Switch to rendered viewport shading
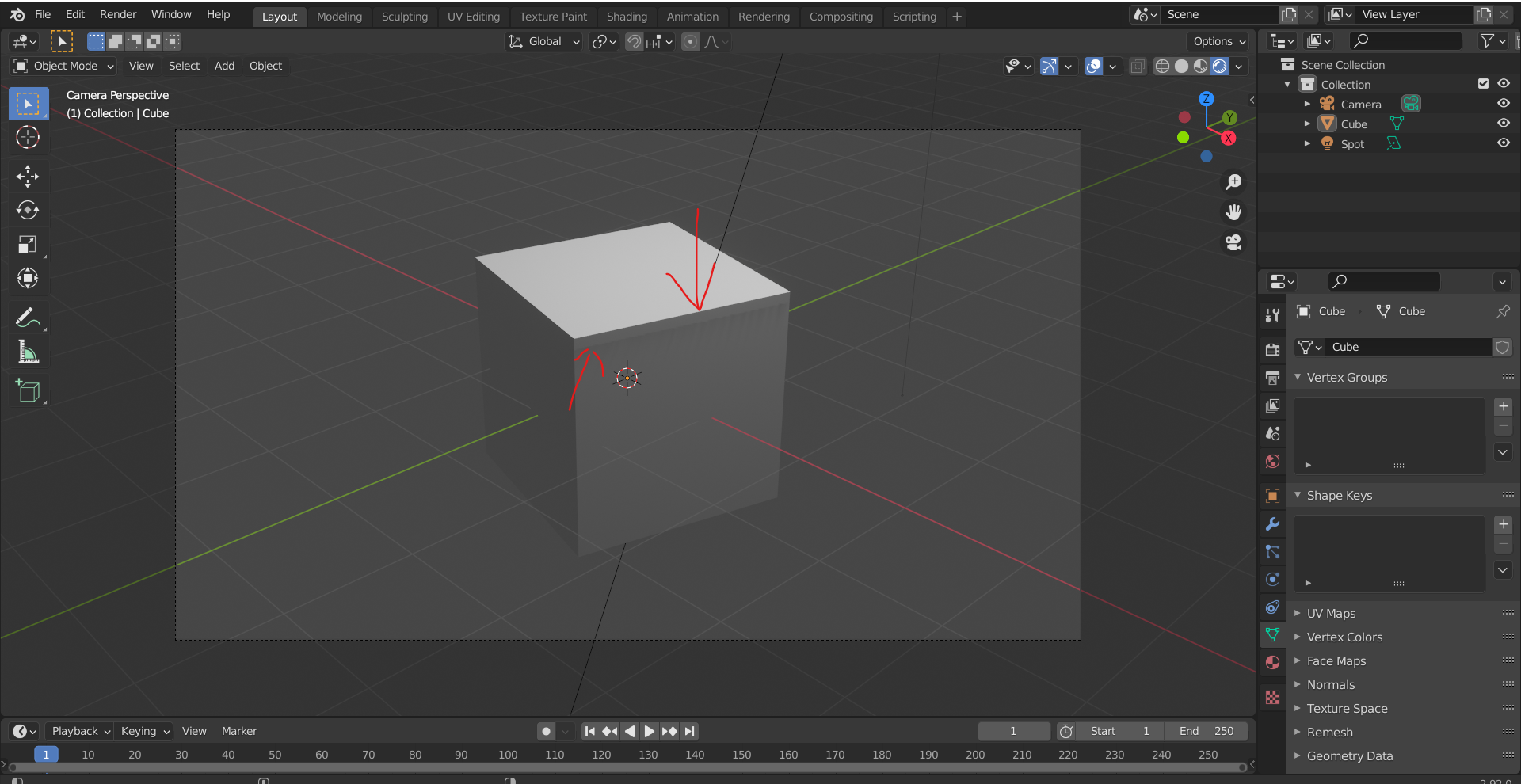This screenshot has width=1521, height=784. pyautogui.click(x=1220, y=67)
